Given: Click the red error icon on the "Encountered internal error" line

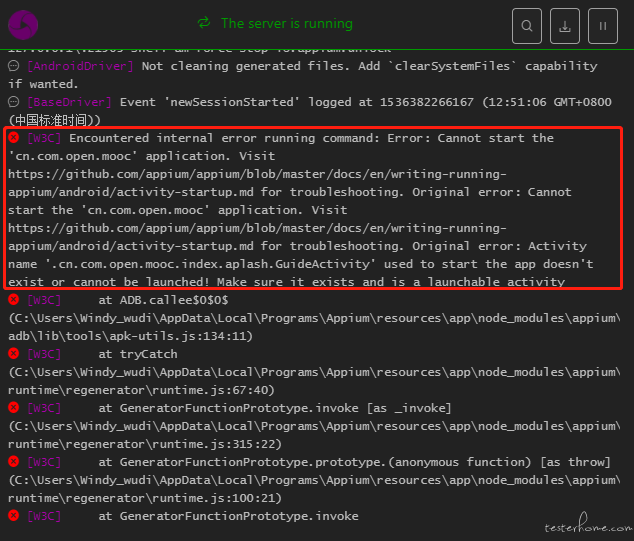Looking at the screenshot, I should pyautogui.click(x=14, y=138).
